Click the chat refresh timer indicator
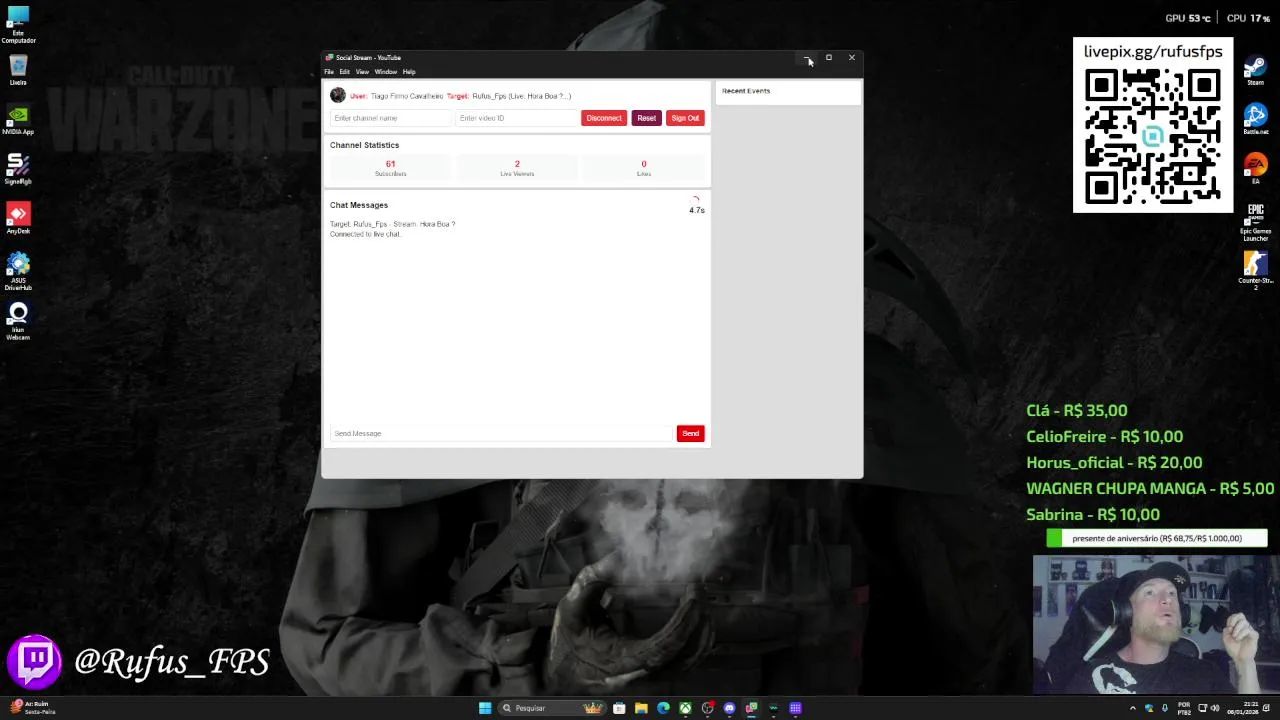 coord(697,206)
